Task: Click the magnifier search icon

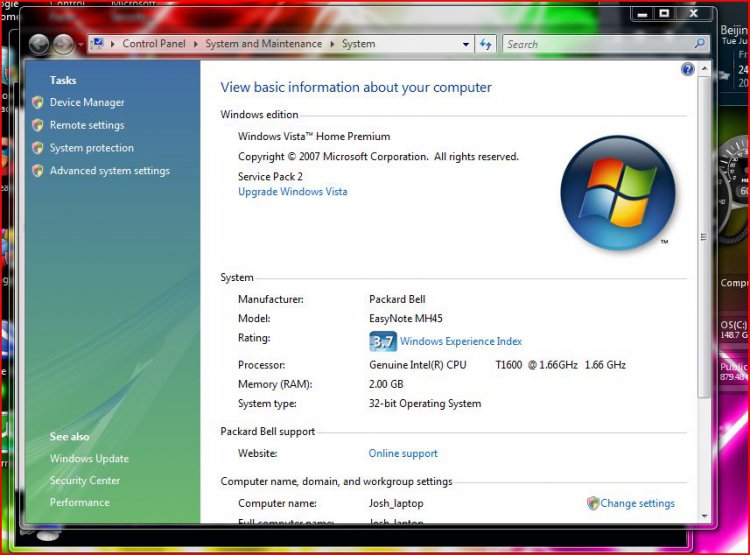Action: [699, 44]
